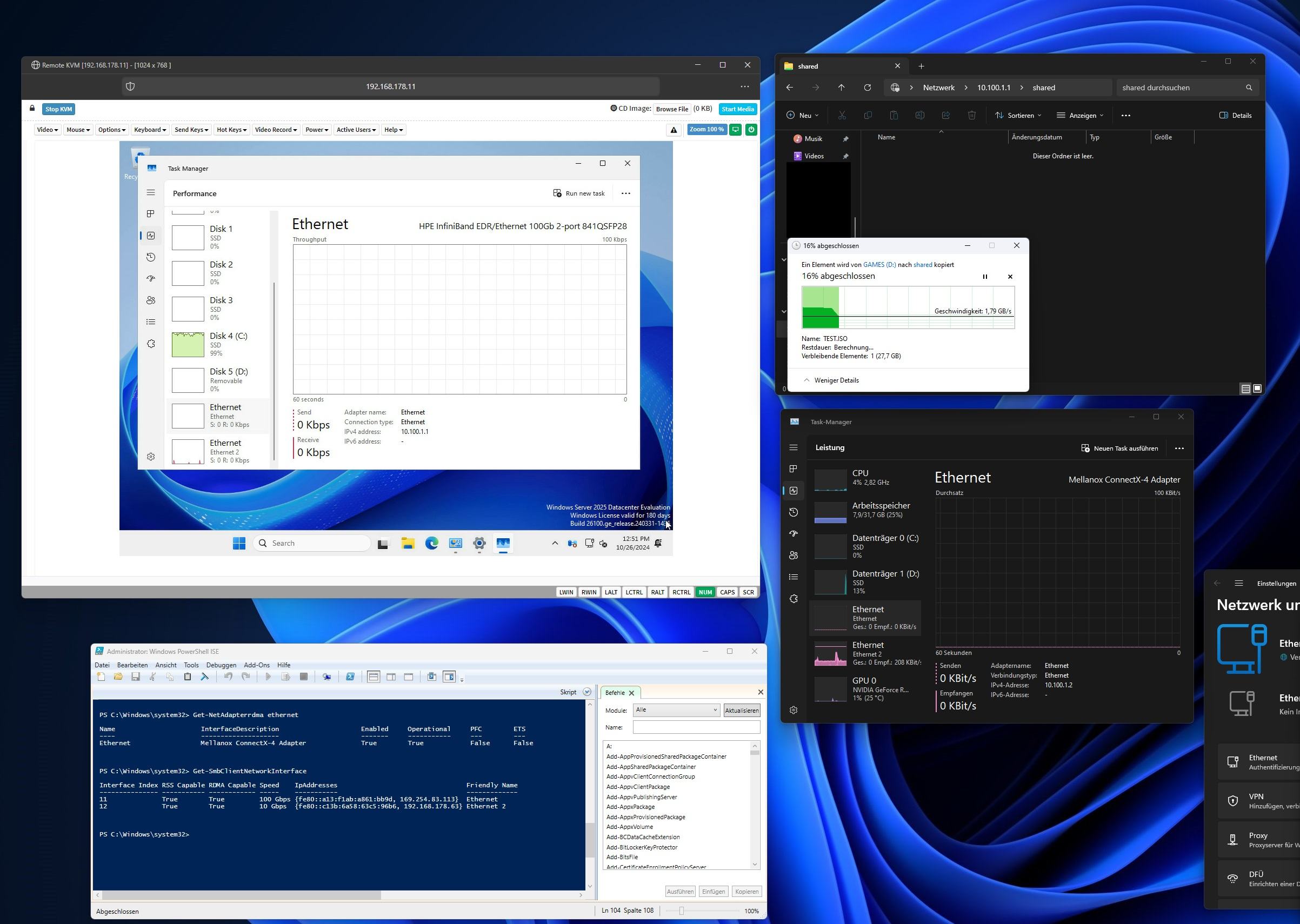Click New script icon in PowerShell ISE toolbar
The height and width of the screenshot is (924, 1300).
[101, 677]
